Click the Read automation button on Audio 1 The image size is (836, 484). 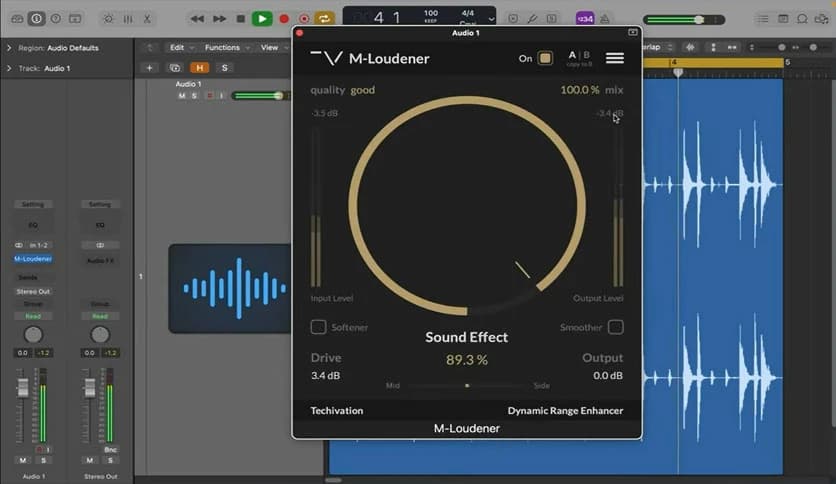(33, 316)
